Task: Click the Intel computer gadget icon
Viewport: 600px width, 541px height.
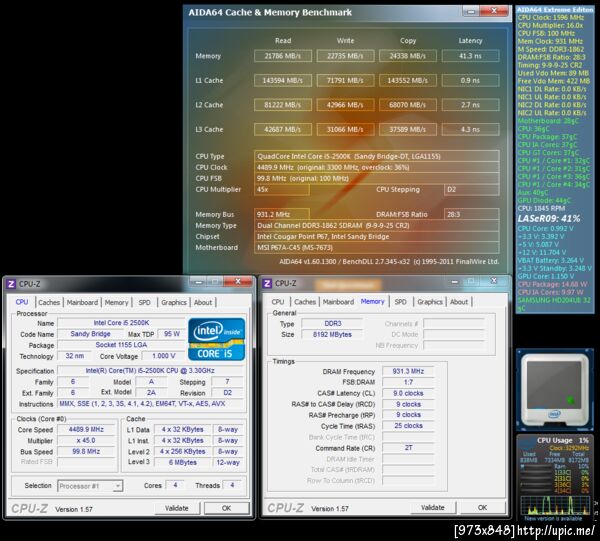Action: click(x=554, y=389)
